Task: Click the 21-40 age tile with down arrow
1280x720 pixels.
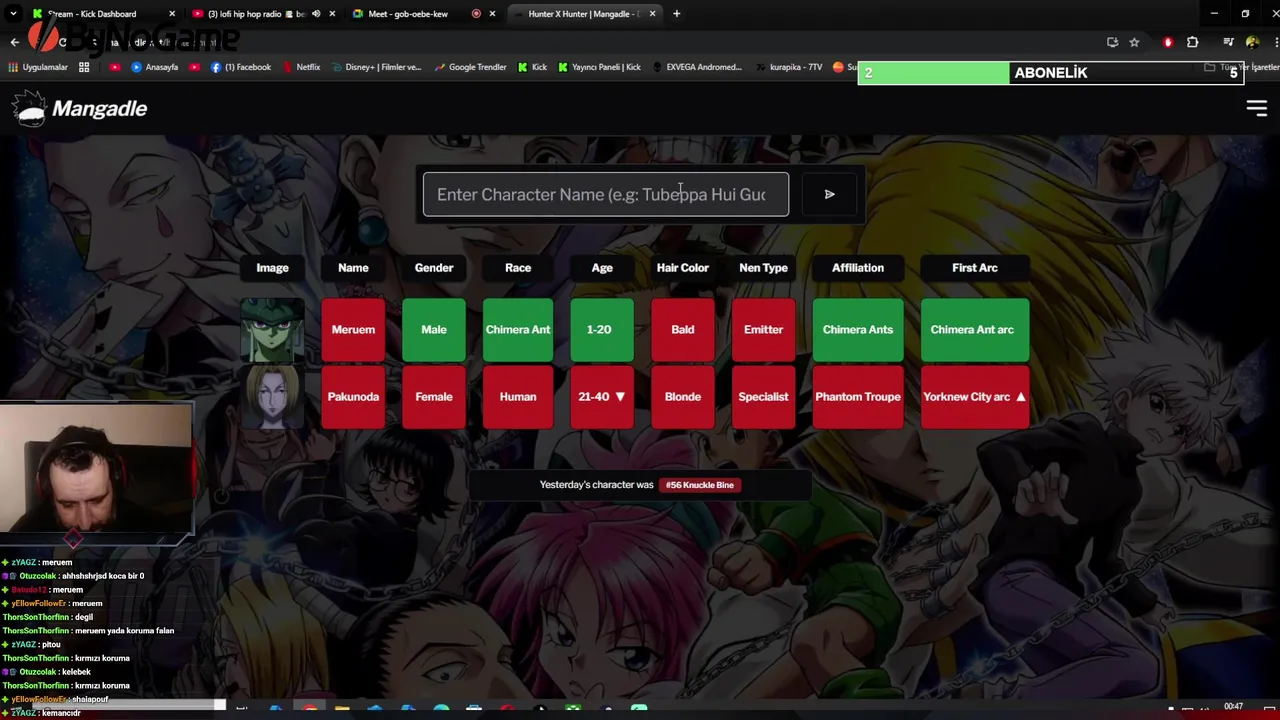Action: 602,397
